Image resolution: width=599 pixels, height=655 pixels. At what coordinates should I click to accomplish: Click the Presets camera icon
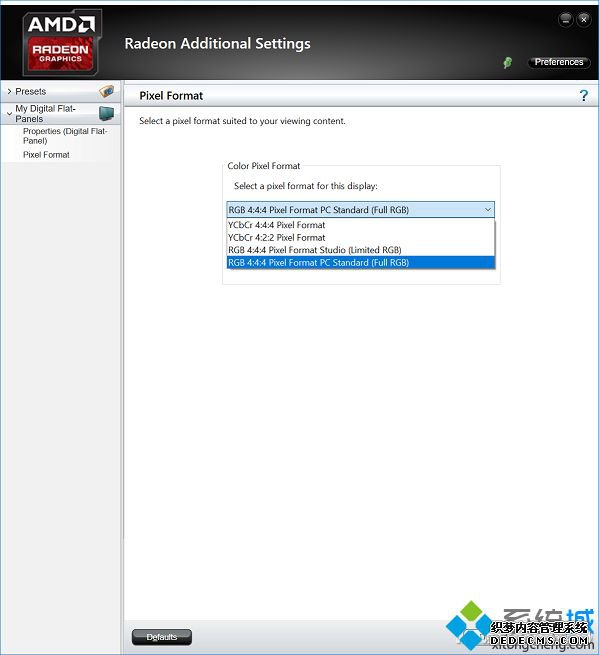point(107,91)
